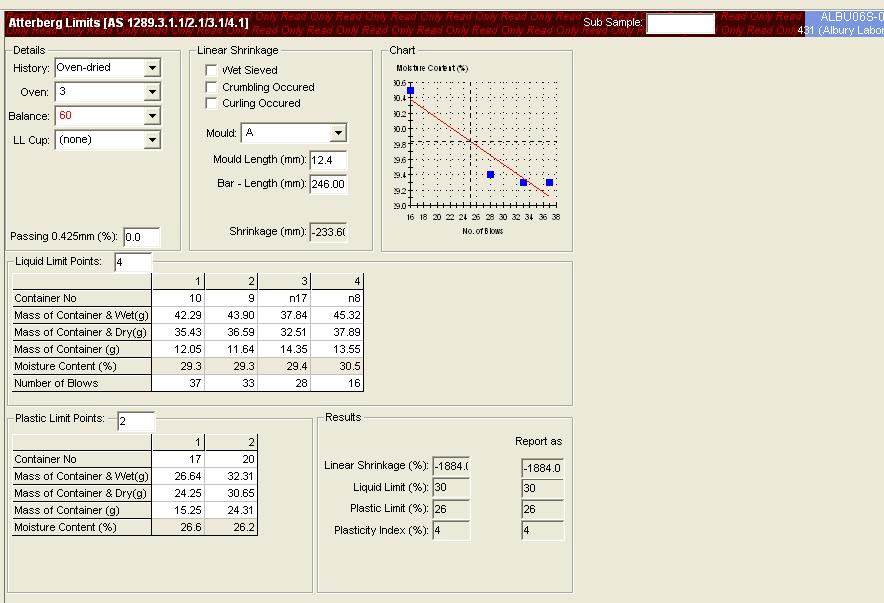The width and height of the screenshot is (884, 603).
Task: Select the Bar - Length input field
Action: [328, 184]
